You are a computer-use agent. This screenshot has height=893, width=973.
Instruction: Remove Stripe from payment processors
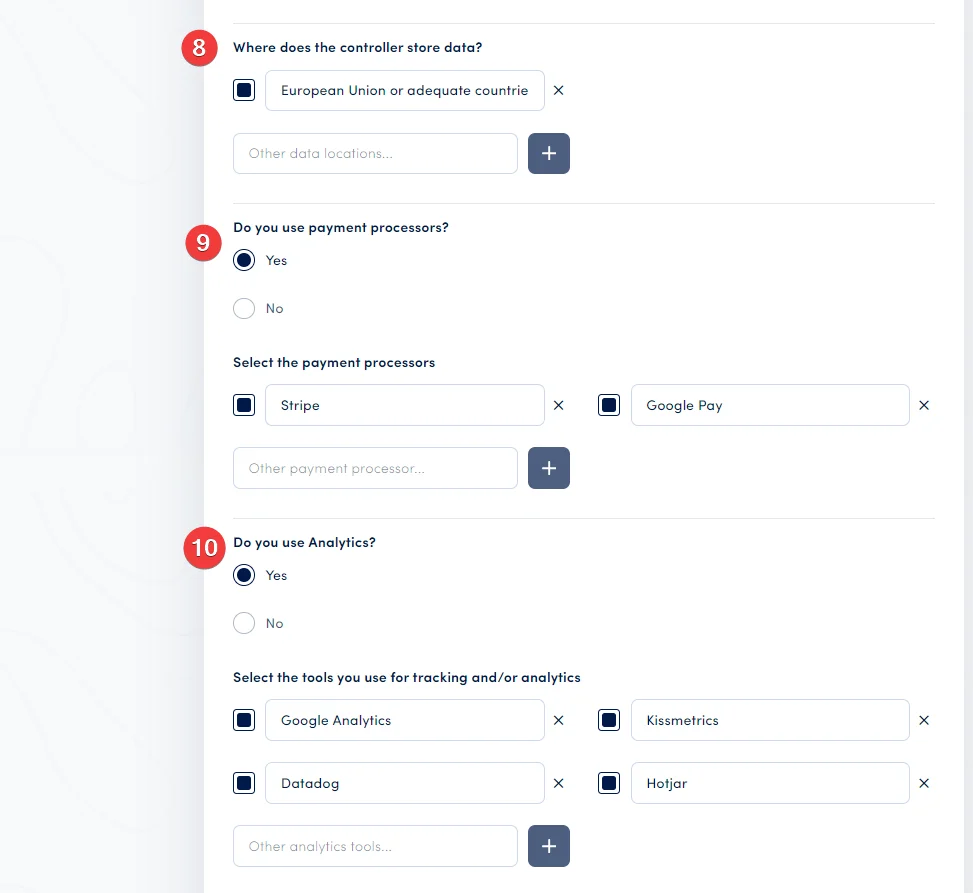point(558,405)
